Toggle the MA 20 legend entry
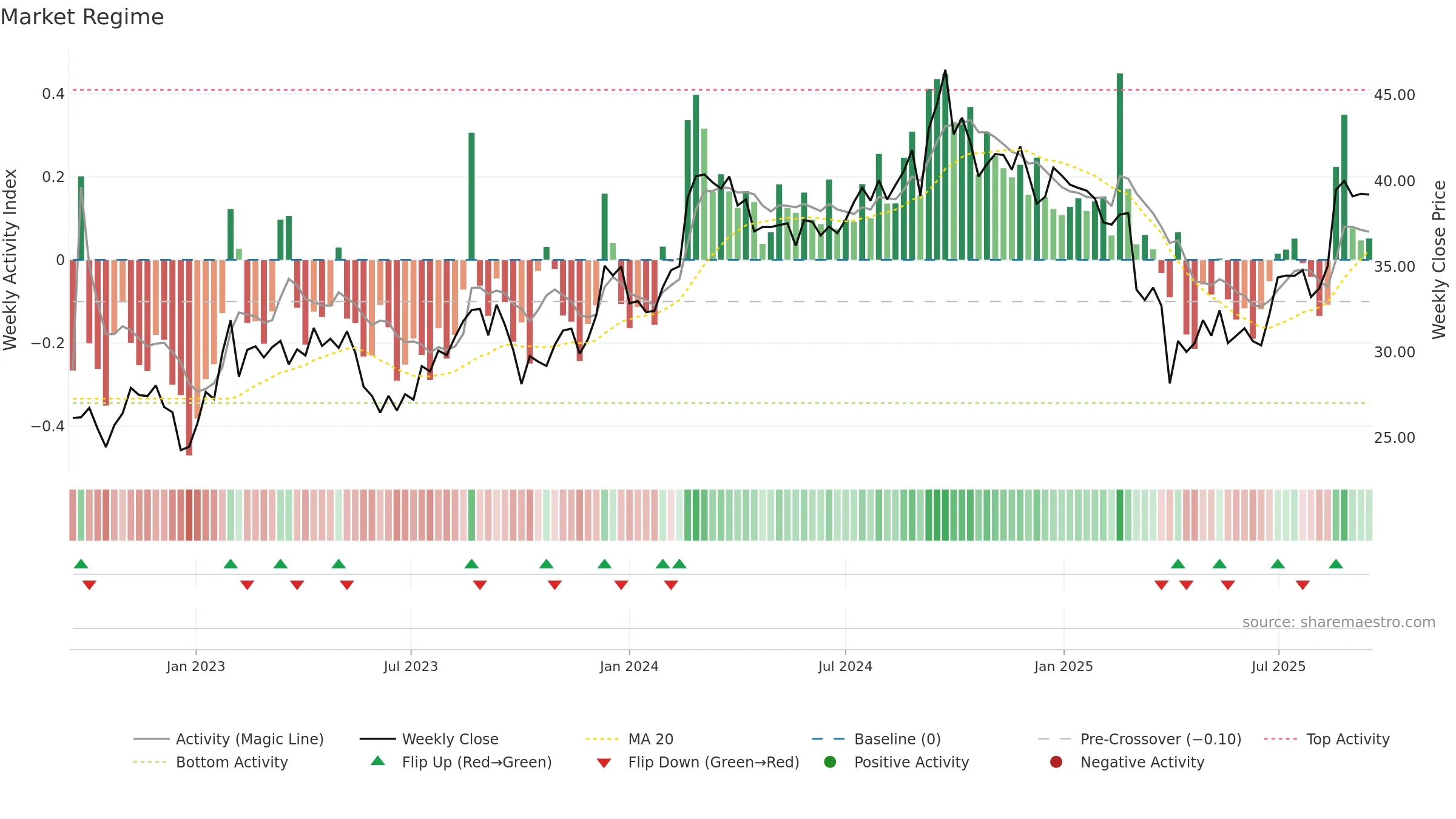This screenshot has width=1456, height=819. click(x=629, y=739)
